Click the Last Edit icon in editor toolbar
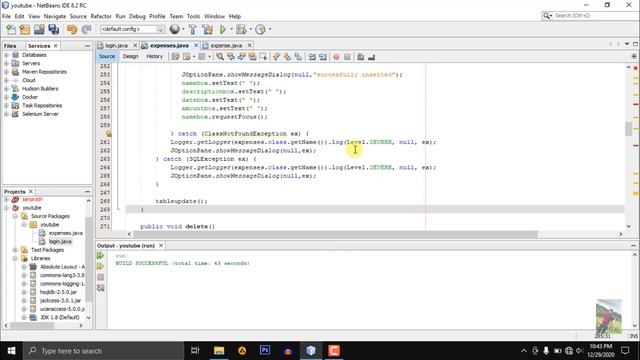The height and width of the screenshot is (360, 640). (176, 57)
